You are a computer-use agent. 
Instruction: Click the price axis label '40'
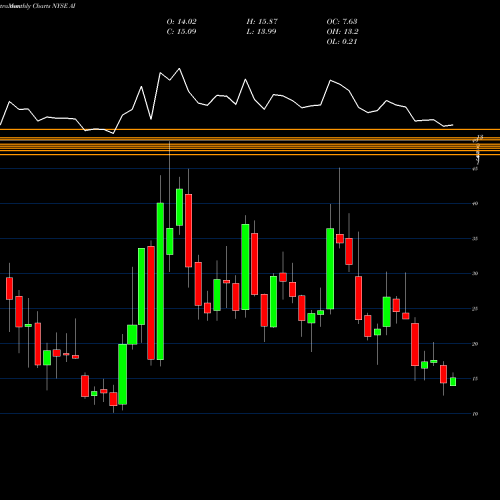click(475, 204)
